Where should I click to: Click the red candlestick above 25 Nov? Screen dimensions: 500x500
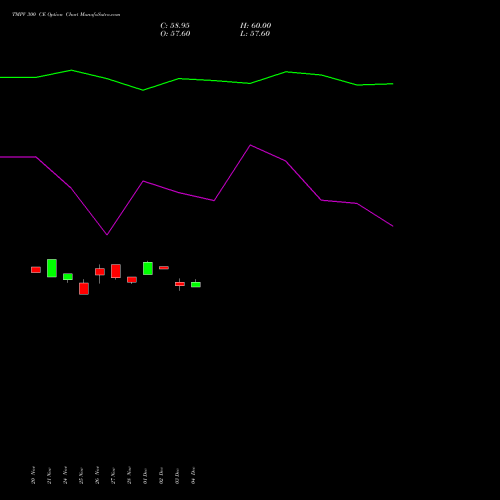point(84,288)
